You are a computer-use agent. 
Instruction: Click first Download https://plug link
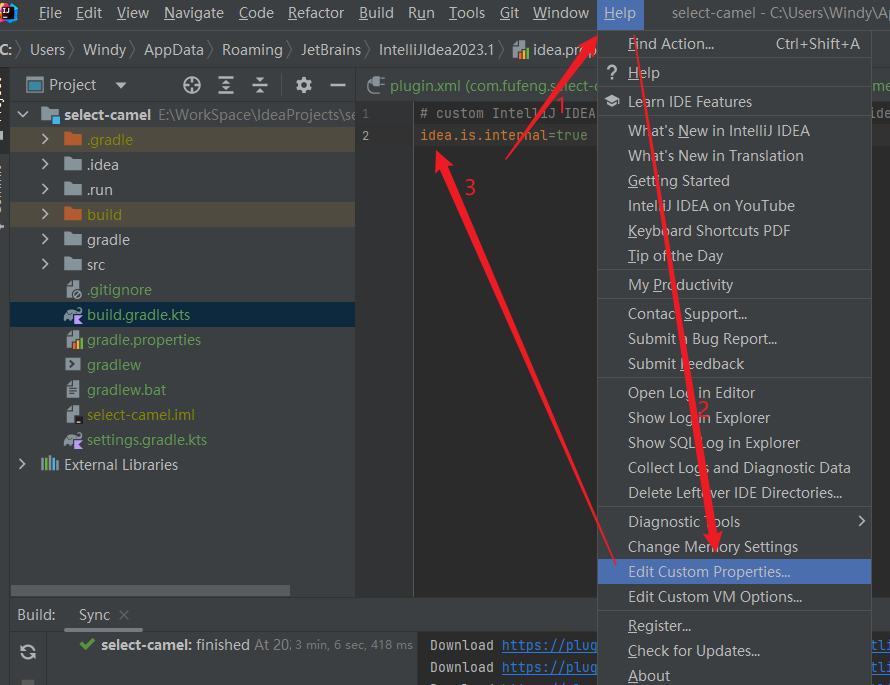[548, 645]
